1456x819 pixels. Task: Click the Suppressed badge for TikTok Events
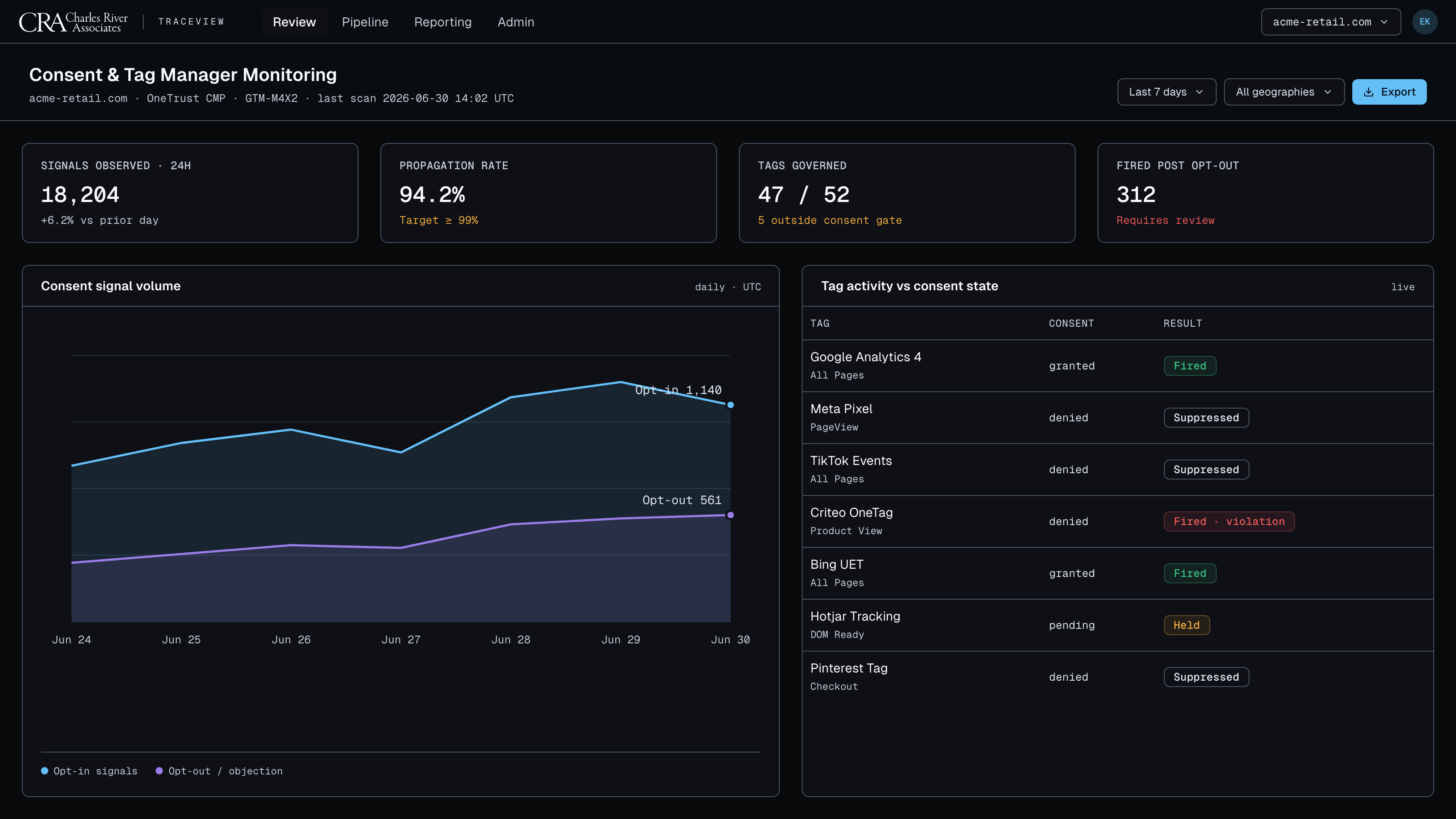tap(1206, 470)
